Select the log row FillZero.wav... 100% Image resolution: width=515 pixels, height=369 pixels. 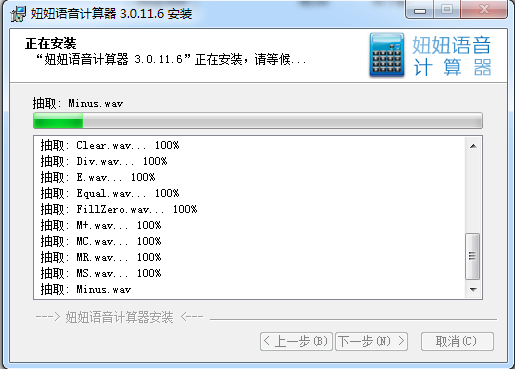tap(119, 209)
